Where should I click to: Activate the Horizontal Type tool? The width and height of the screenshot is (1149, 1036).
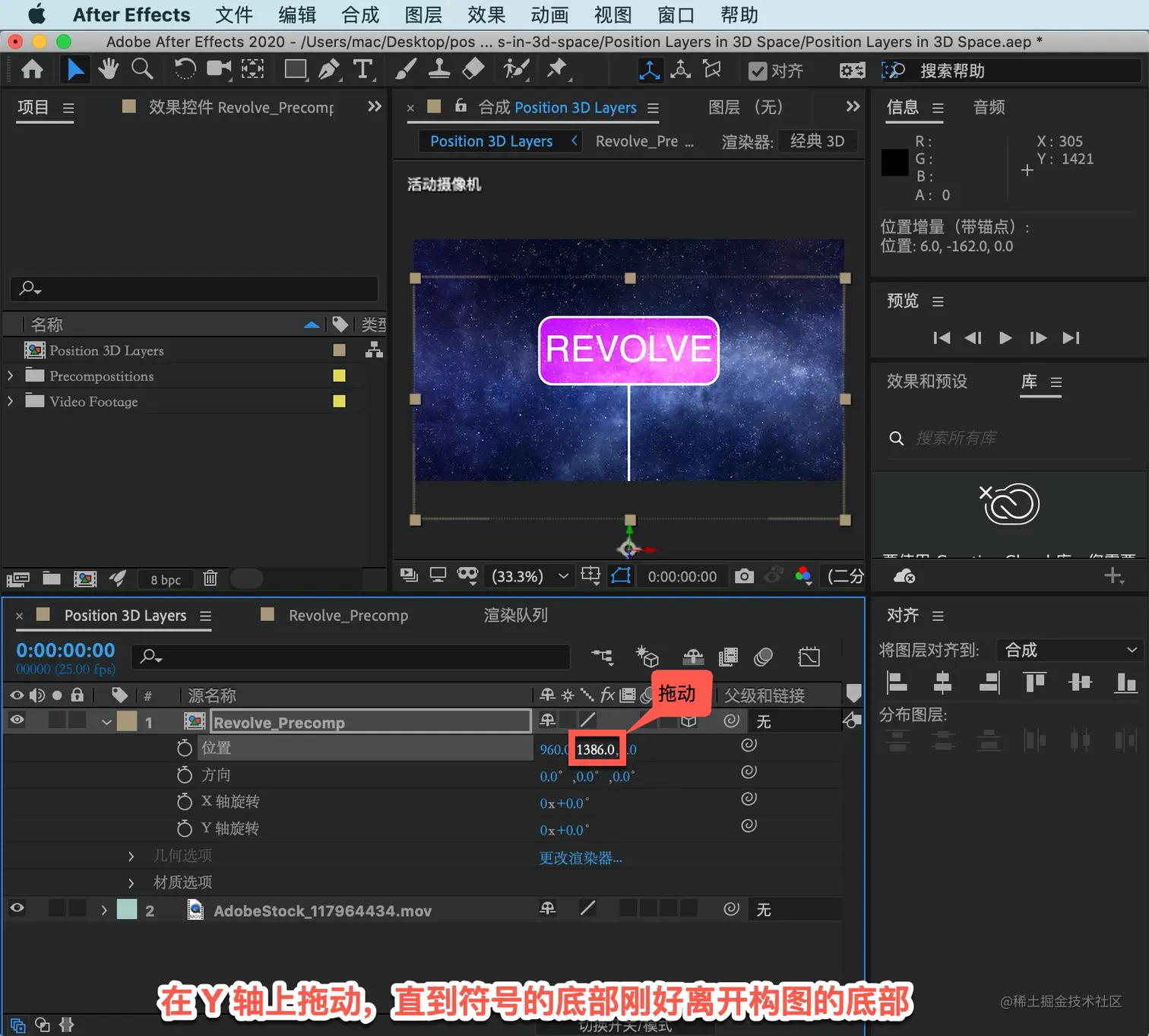363,70
